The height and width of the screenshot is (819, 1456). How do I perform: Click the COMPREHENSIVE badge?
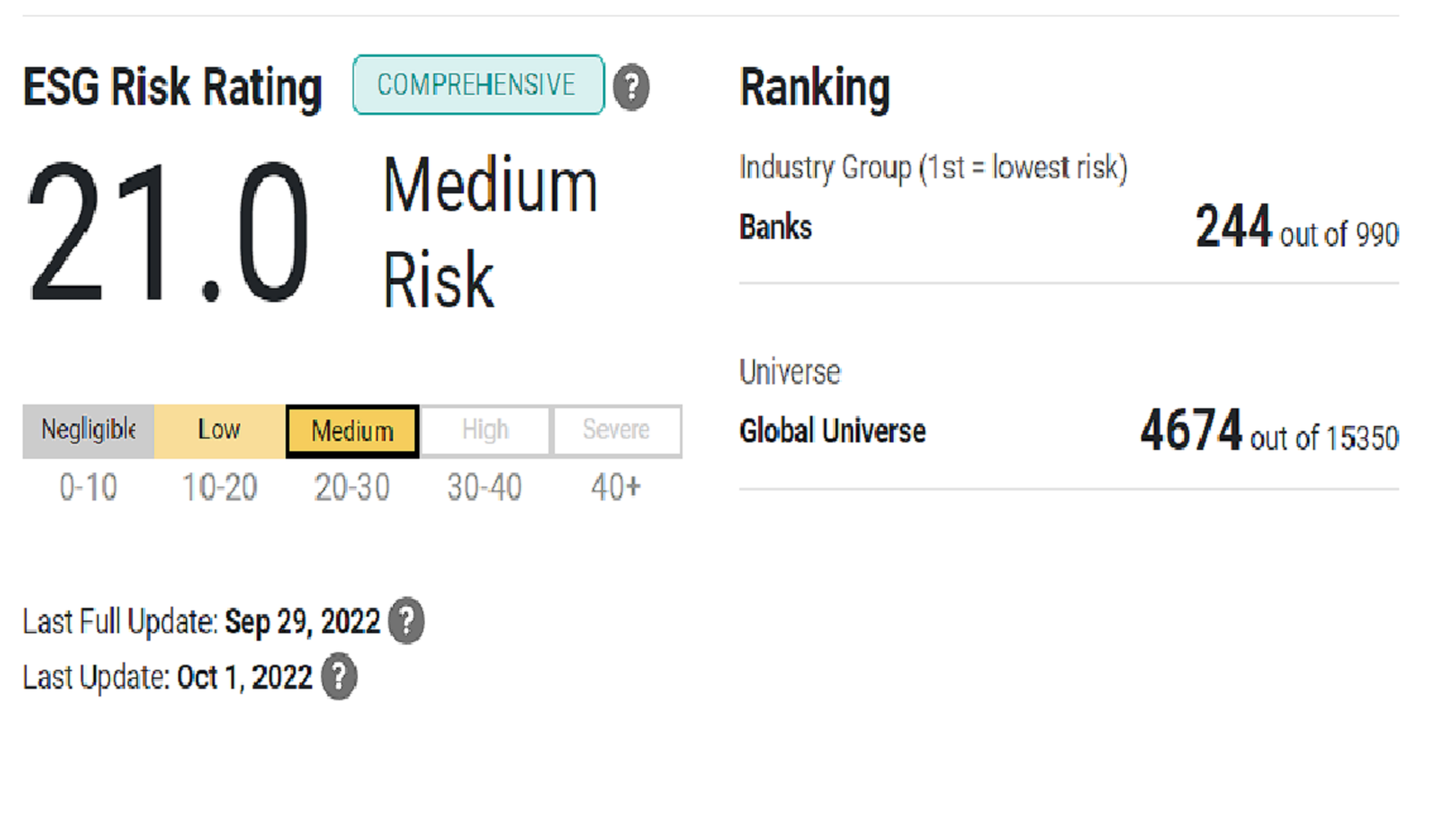[x=478, y=84]
